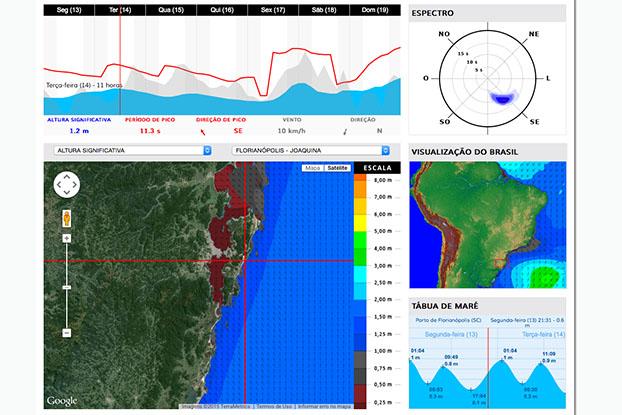Screen dimensions: 622x415
Task: Pan the map left with arrow
Action: (x=59, y=185)
